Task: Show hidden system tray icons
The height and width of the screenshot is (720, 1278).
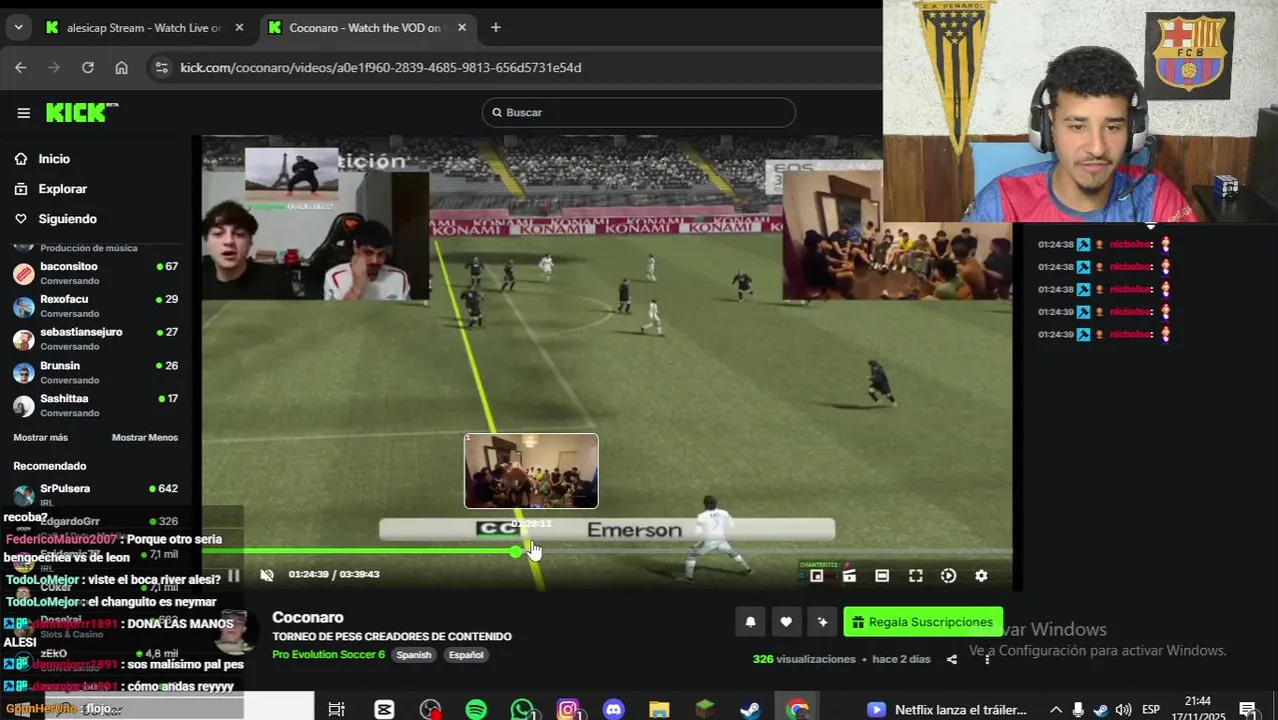Action: 1055,710
